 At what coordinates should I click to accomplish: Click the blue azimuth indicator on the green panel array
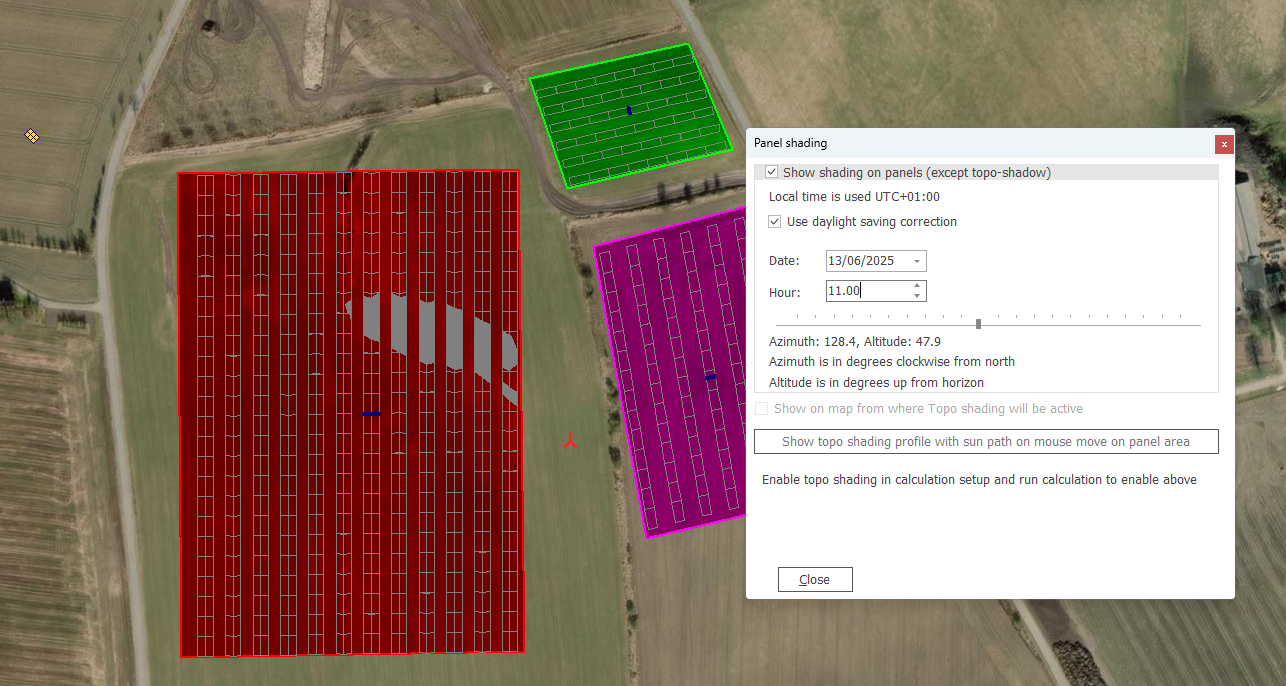click(628, 110)
